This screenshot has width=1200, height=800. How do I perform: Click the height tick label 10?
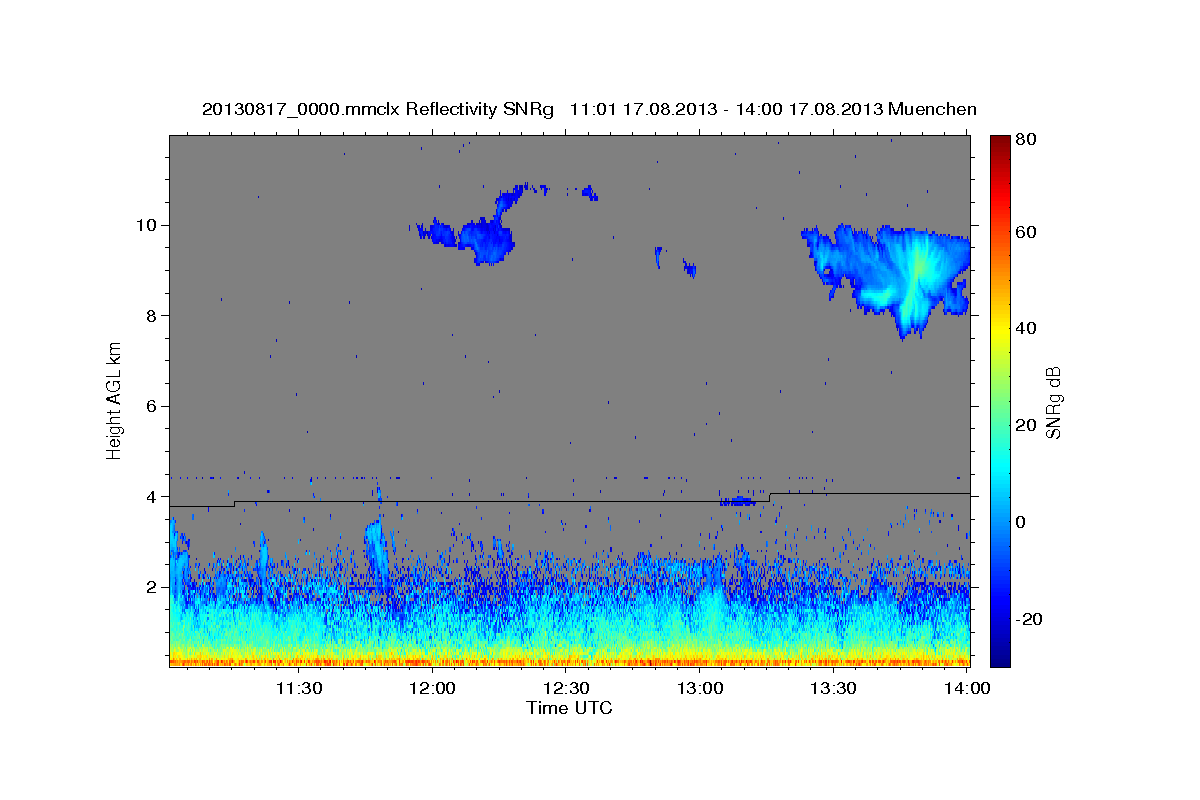coord(149,225)
